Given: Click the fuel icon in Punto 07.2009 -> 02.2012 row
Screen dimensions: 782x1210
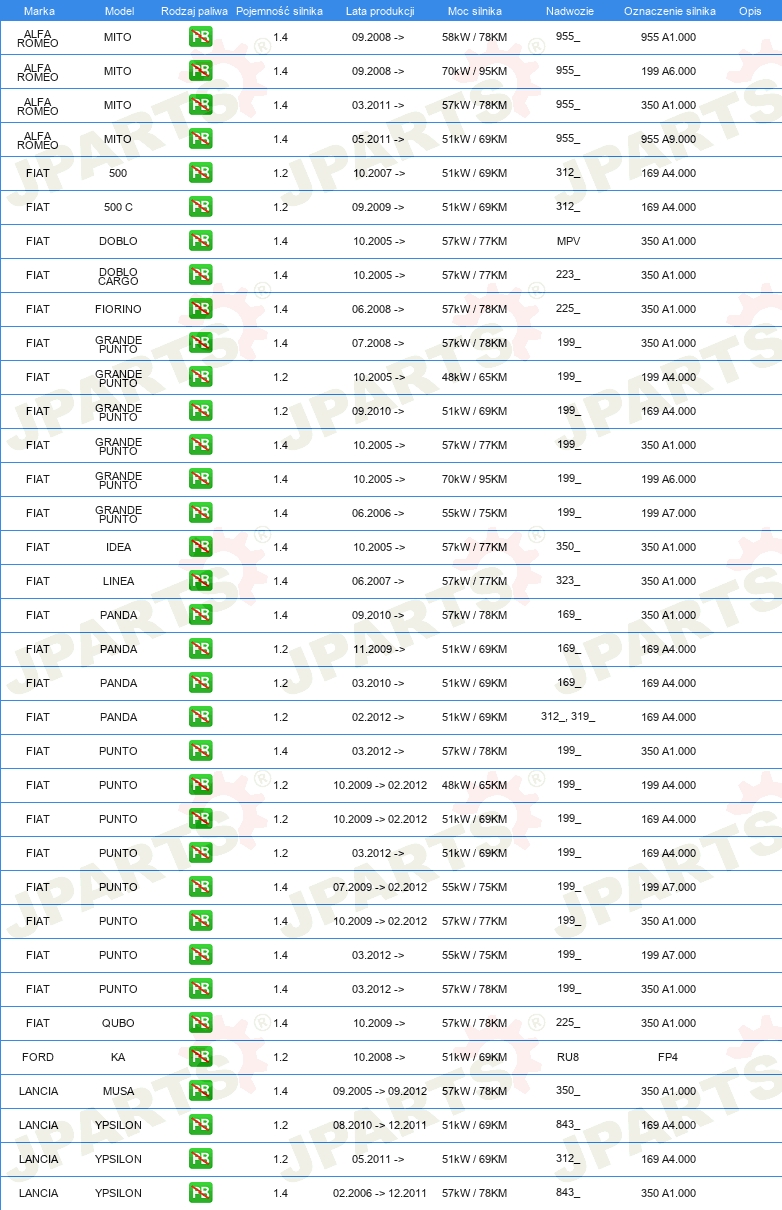Looking at the screenshot, I should (200, 887).
